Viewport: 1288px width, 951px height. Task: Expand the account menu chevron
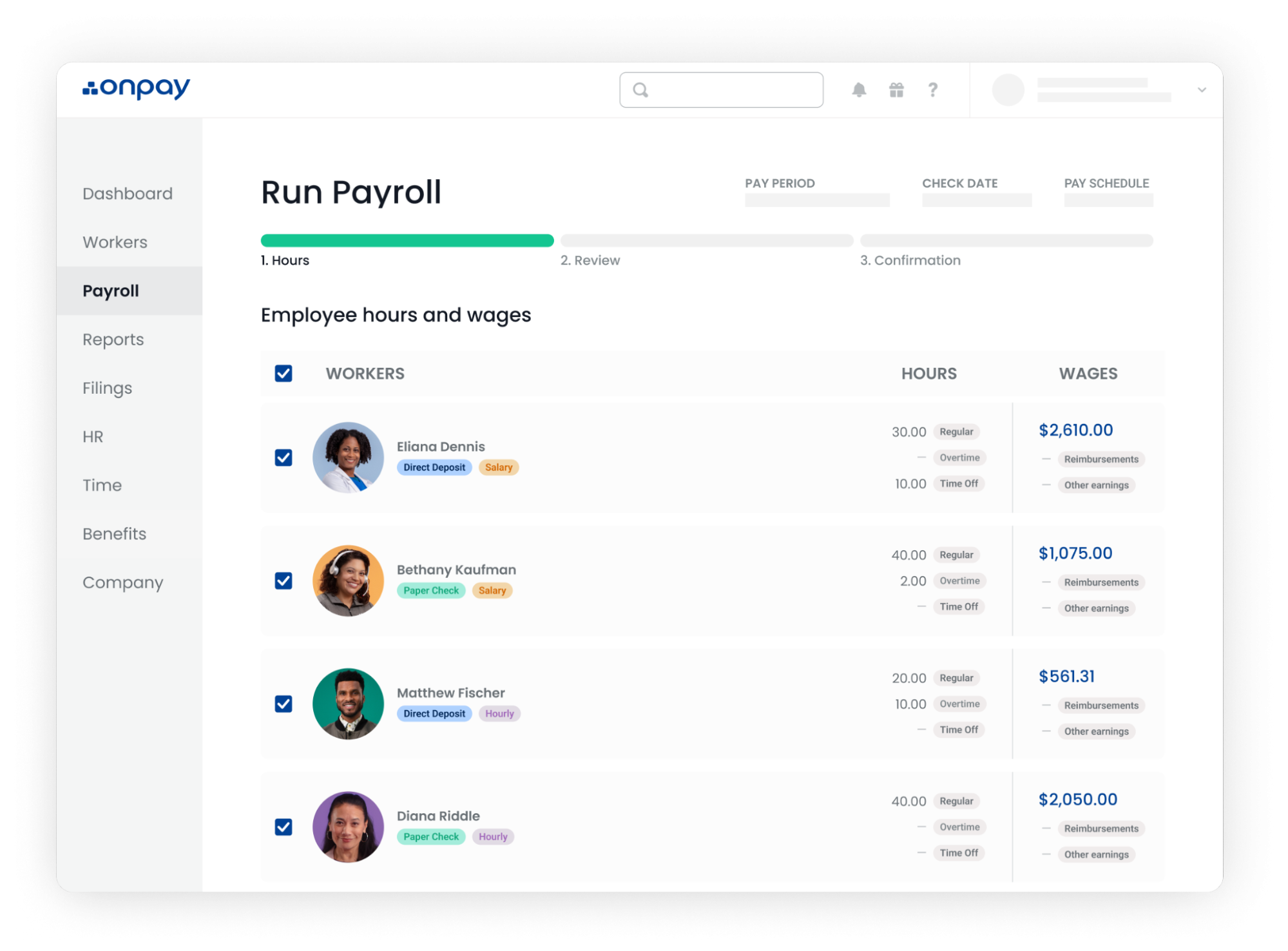pyautogui.click(x=1202, y=90)
